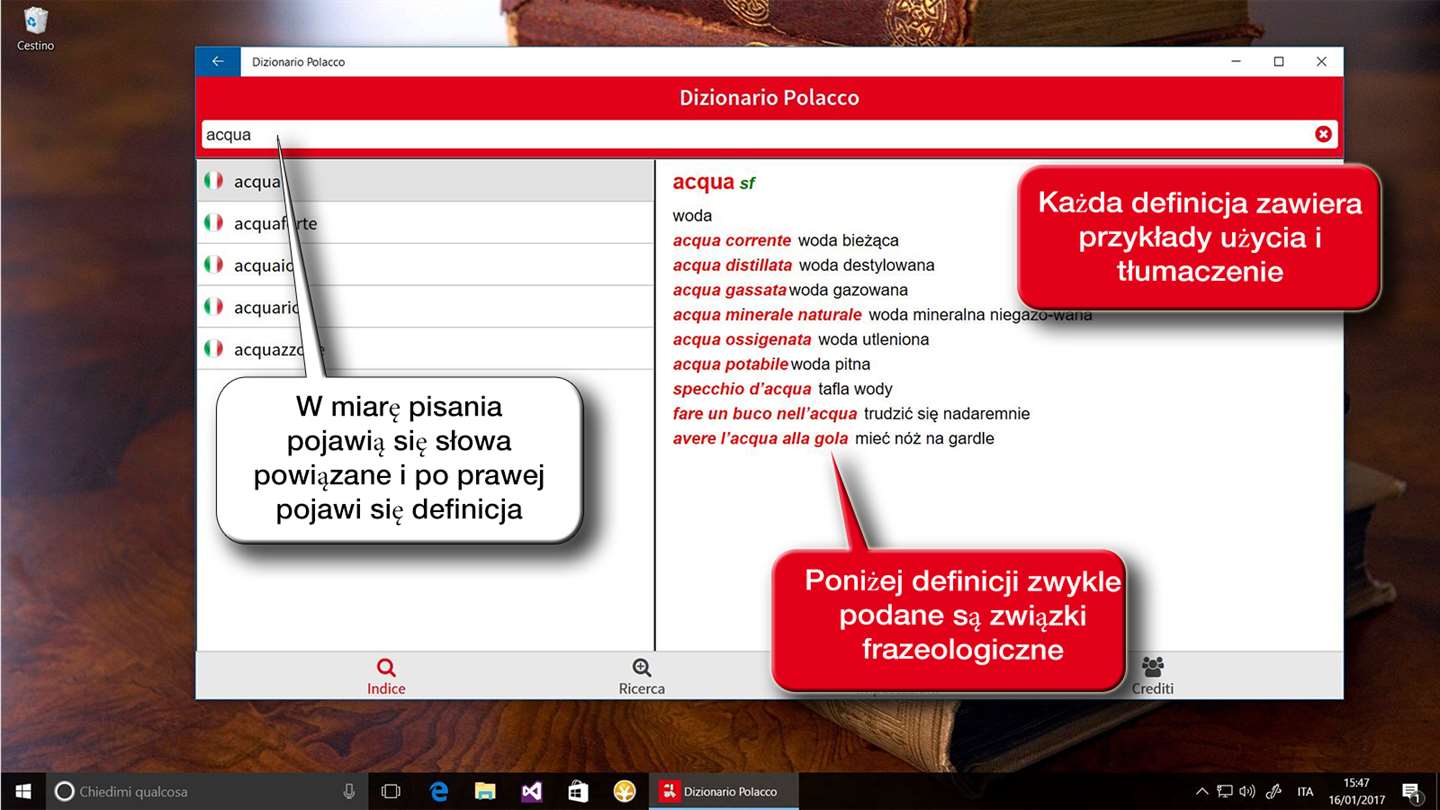Image resolution: width=1440 pixels, height=810 pixels.
Task: Click the 'acqua potabile' example phrase
Action: [730, 364]
